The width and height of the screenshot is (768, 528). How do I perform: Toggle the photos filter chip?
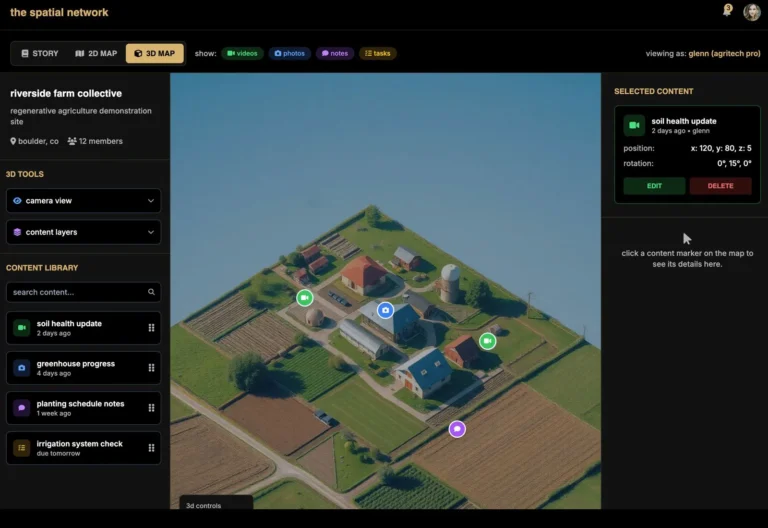tap(289, 53)
